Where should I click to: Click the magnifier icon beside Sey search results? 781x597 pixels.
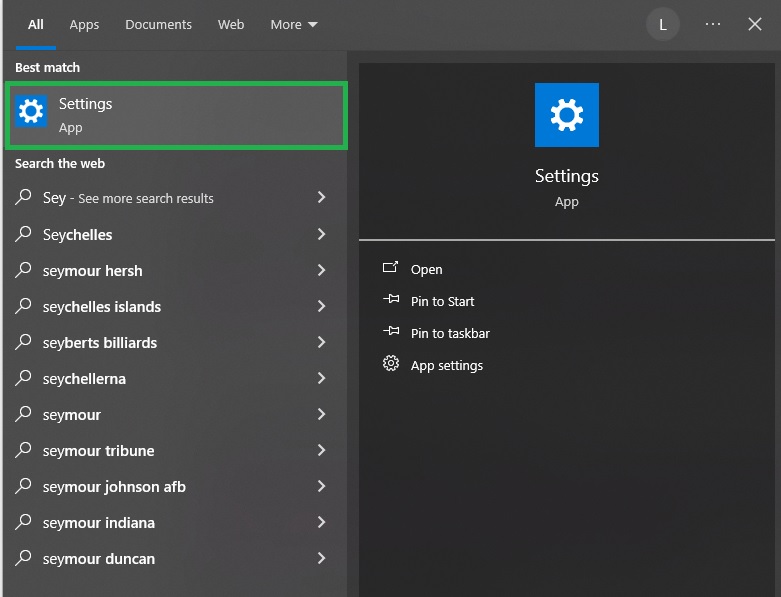pos(23,197)
